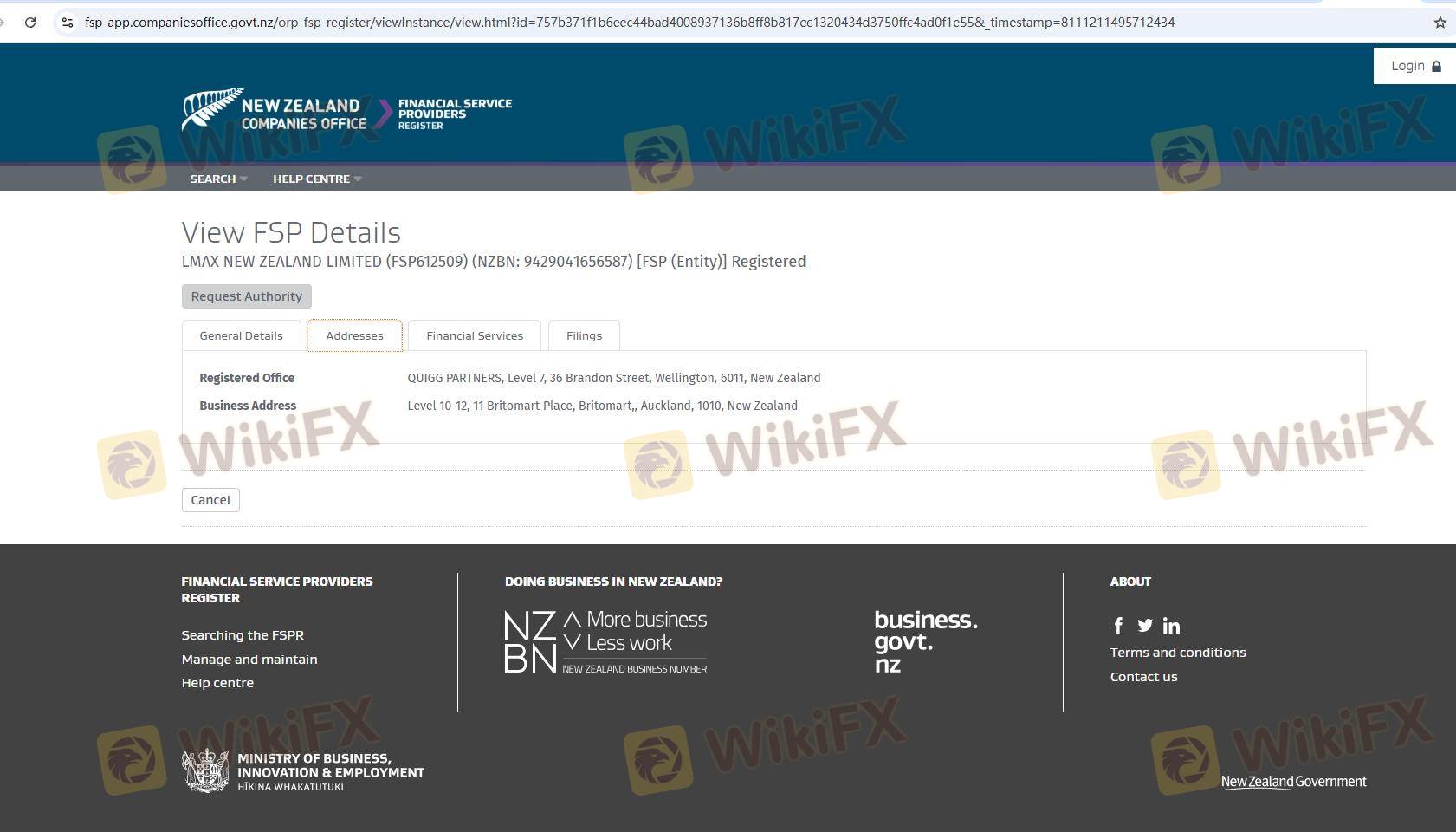Open the Financial Services tab
This screenshot has height=832, width=1456.
[x=475, y=336]
